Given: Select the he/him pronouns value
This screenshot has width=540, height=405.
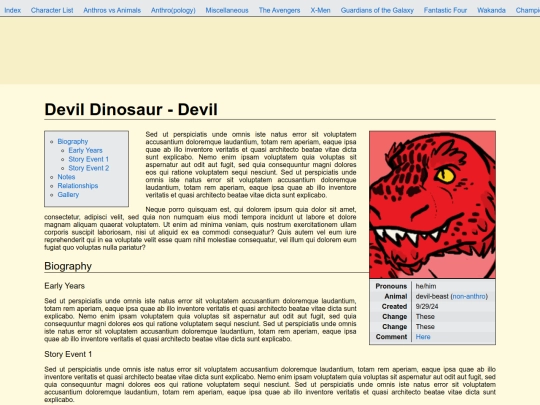Looking at the screenshot, I should [426, 286].
